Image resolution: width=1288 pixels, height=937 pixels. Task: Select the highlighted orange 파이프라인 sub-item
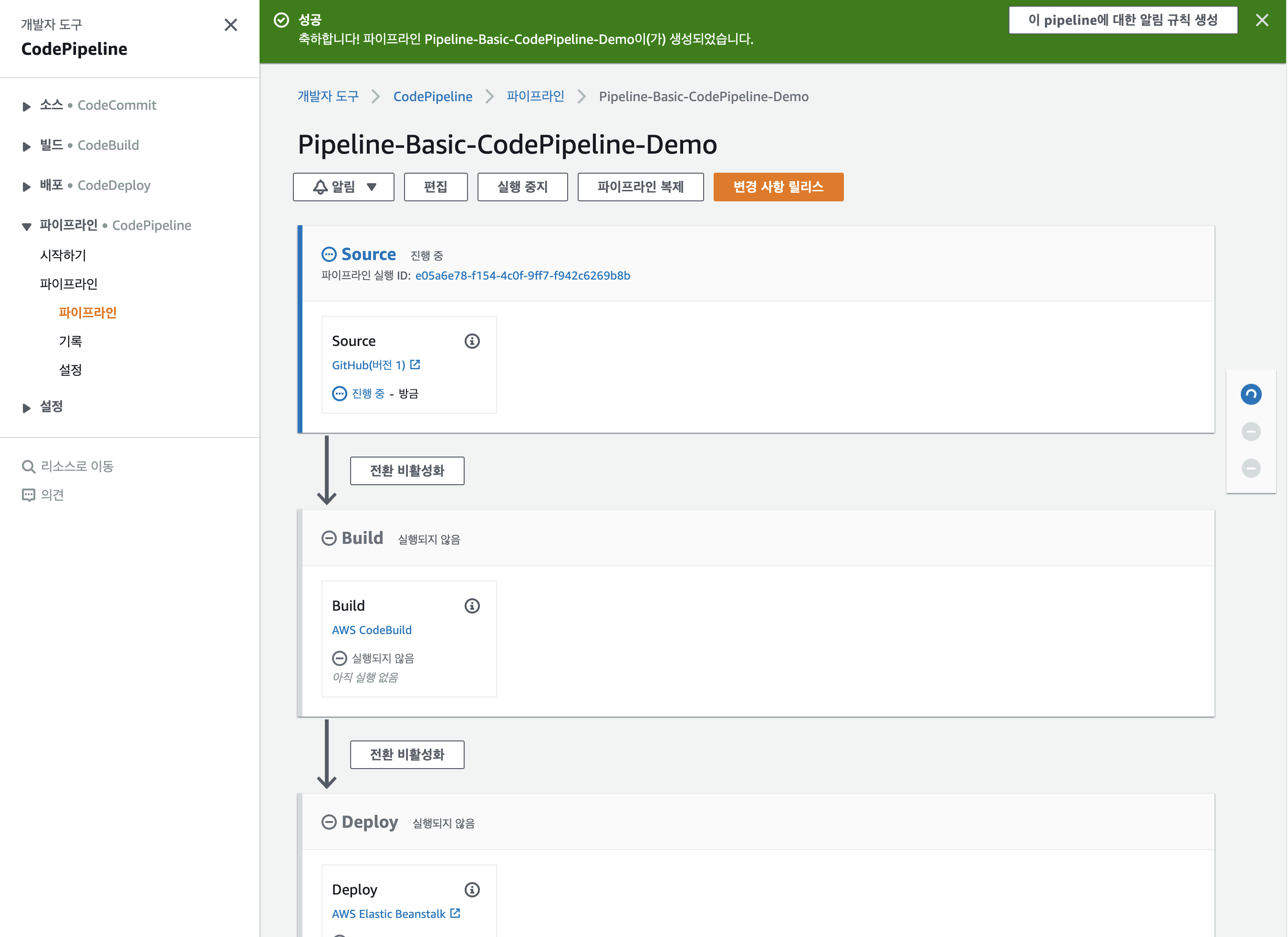tap(87, 312)
